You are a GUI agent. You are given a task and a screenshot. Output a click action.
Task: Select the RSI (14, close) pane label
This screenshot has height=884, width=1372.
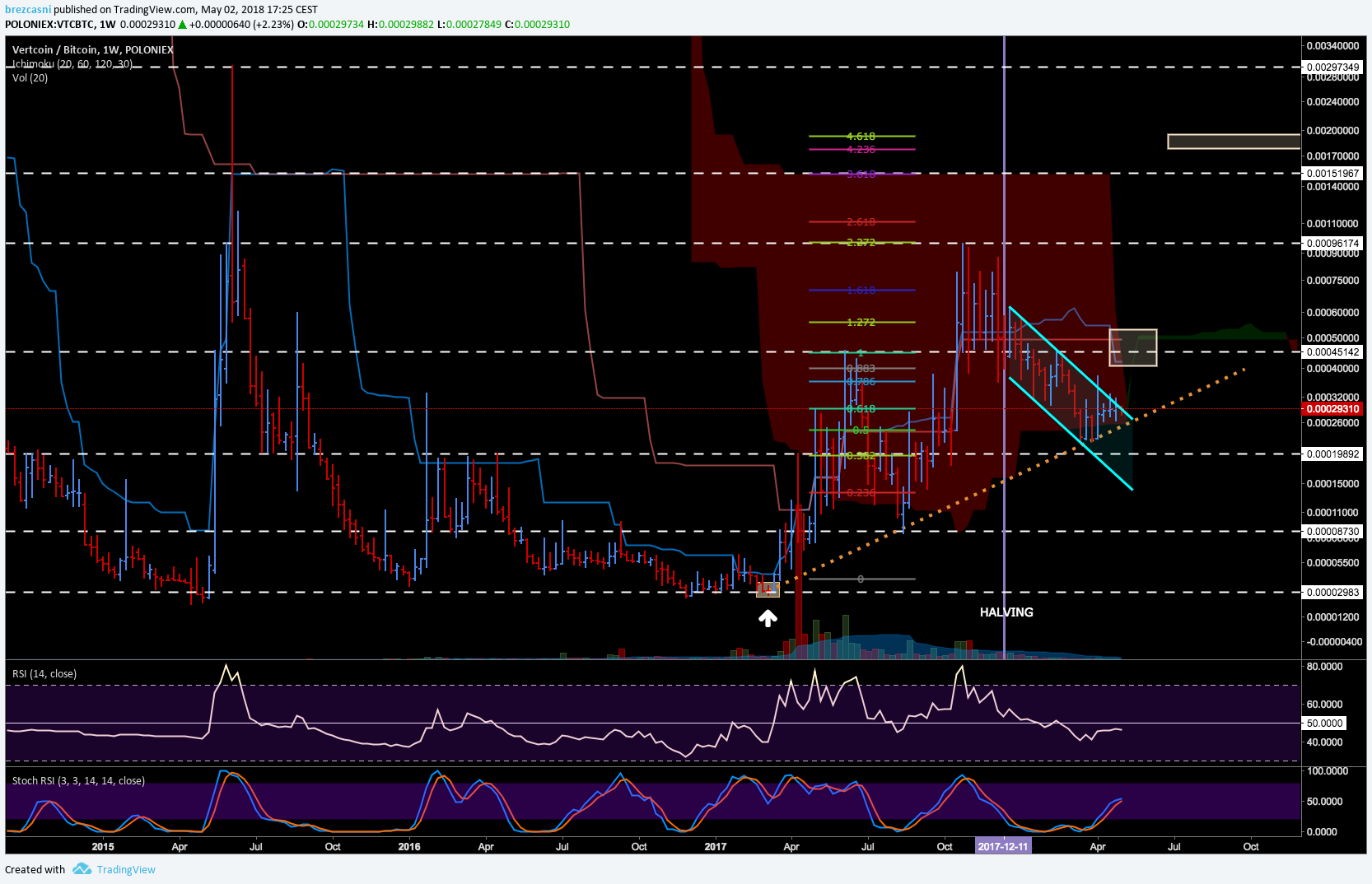44,674
